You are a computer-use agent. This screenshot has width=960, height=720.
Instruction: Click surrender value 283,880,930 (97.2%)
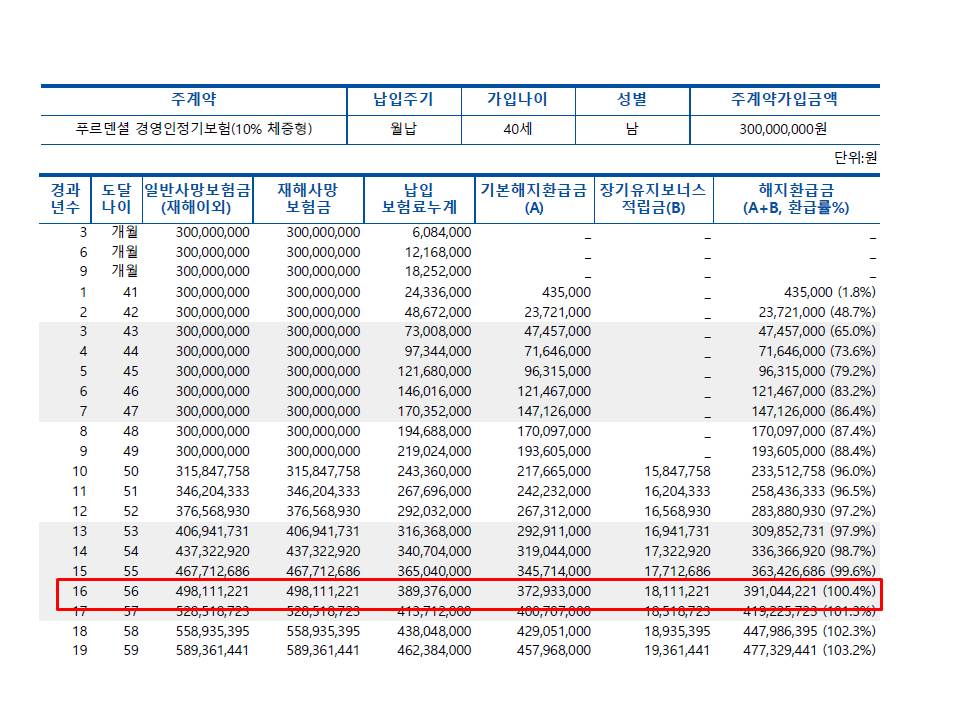pyautogui.click(x=814, y=511)
